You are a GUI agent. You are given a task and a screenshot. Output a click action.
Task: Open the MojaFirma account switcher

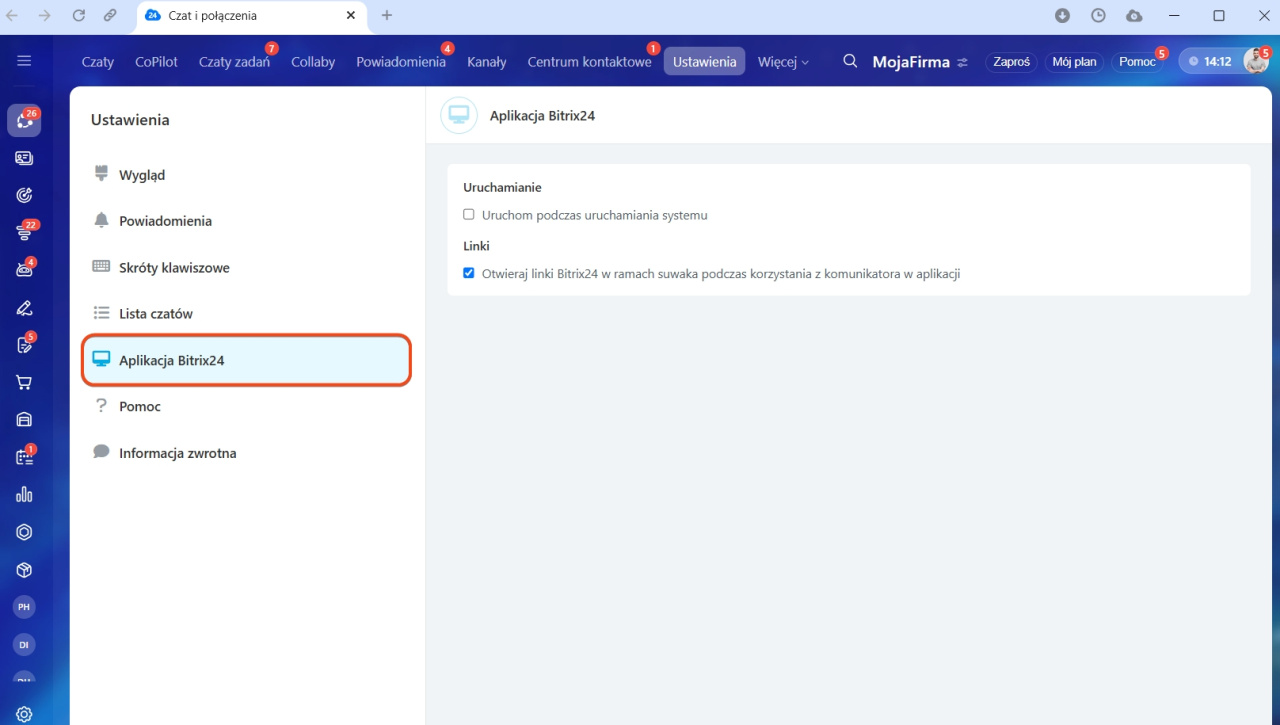919,61
